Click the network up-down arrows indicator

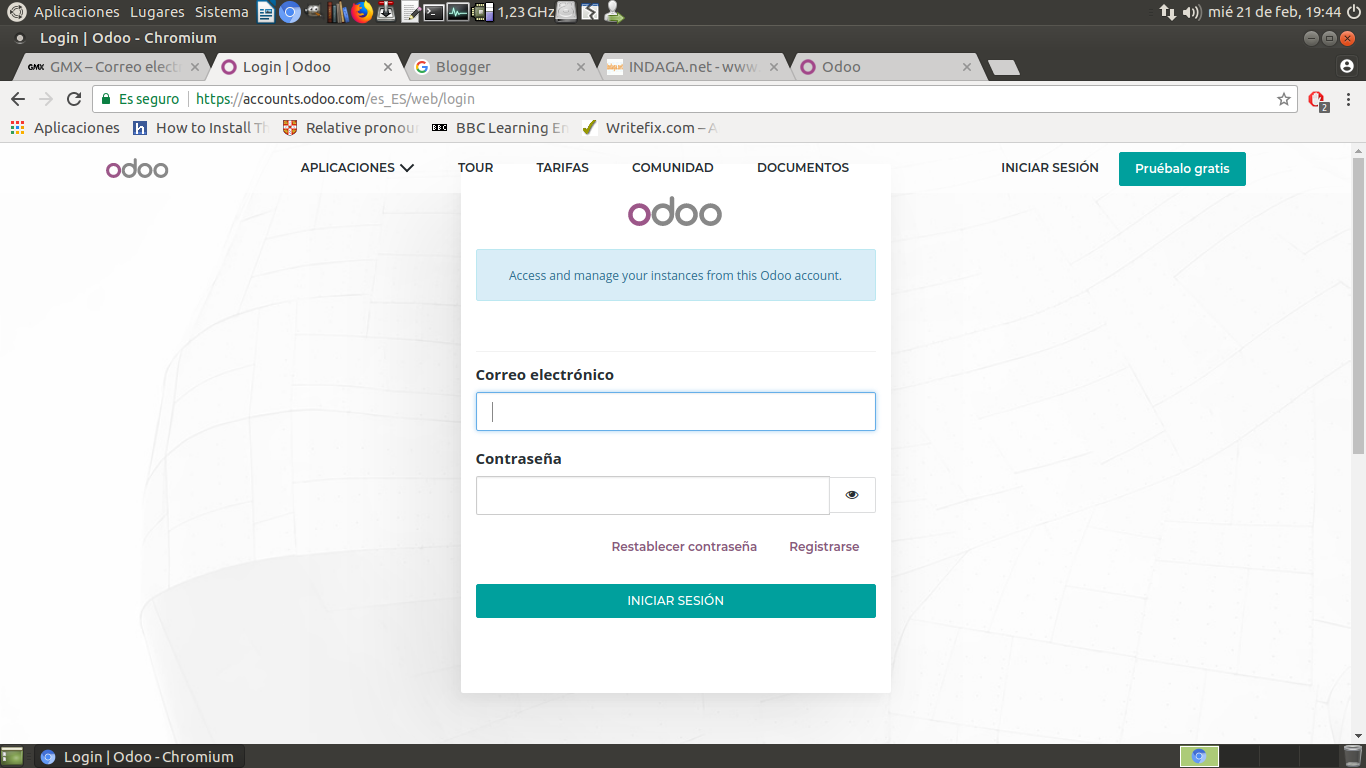coord(1167,12)
